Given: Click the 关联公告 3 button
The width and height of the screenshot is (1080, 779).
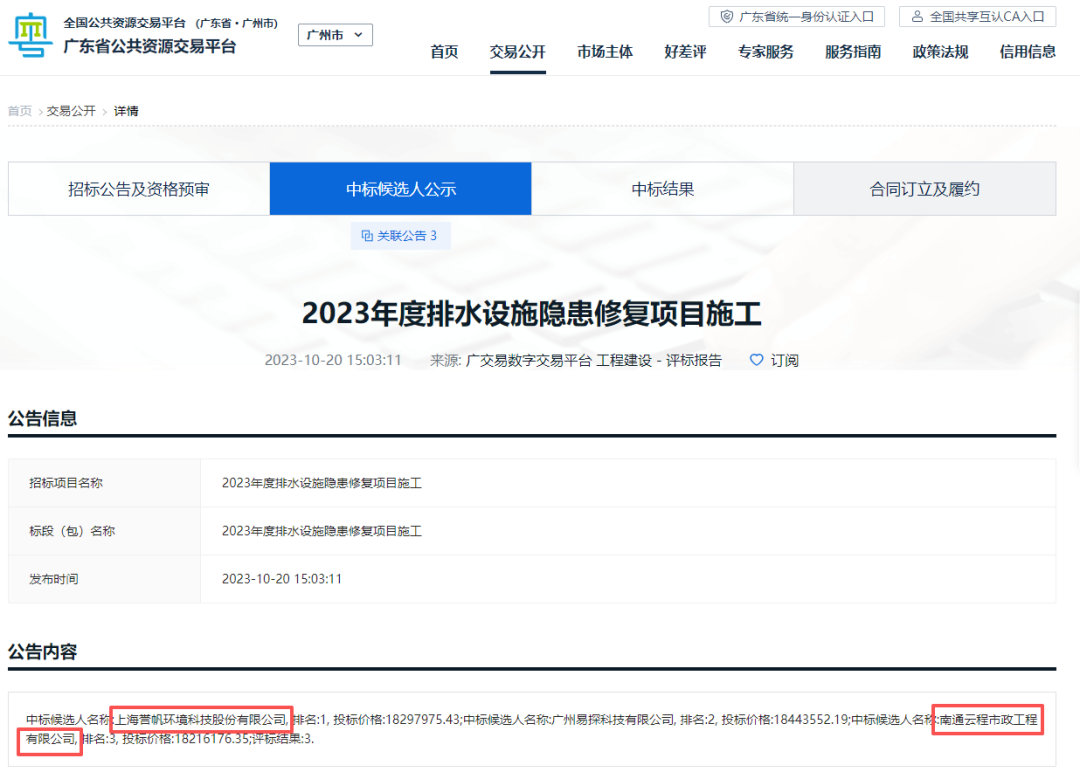Looking at the screenshot, I should pyautogui.click(x=400, y=234).
